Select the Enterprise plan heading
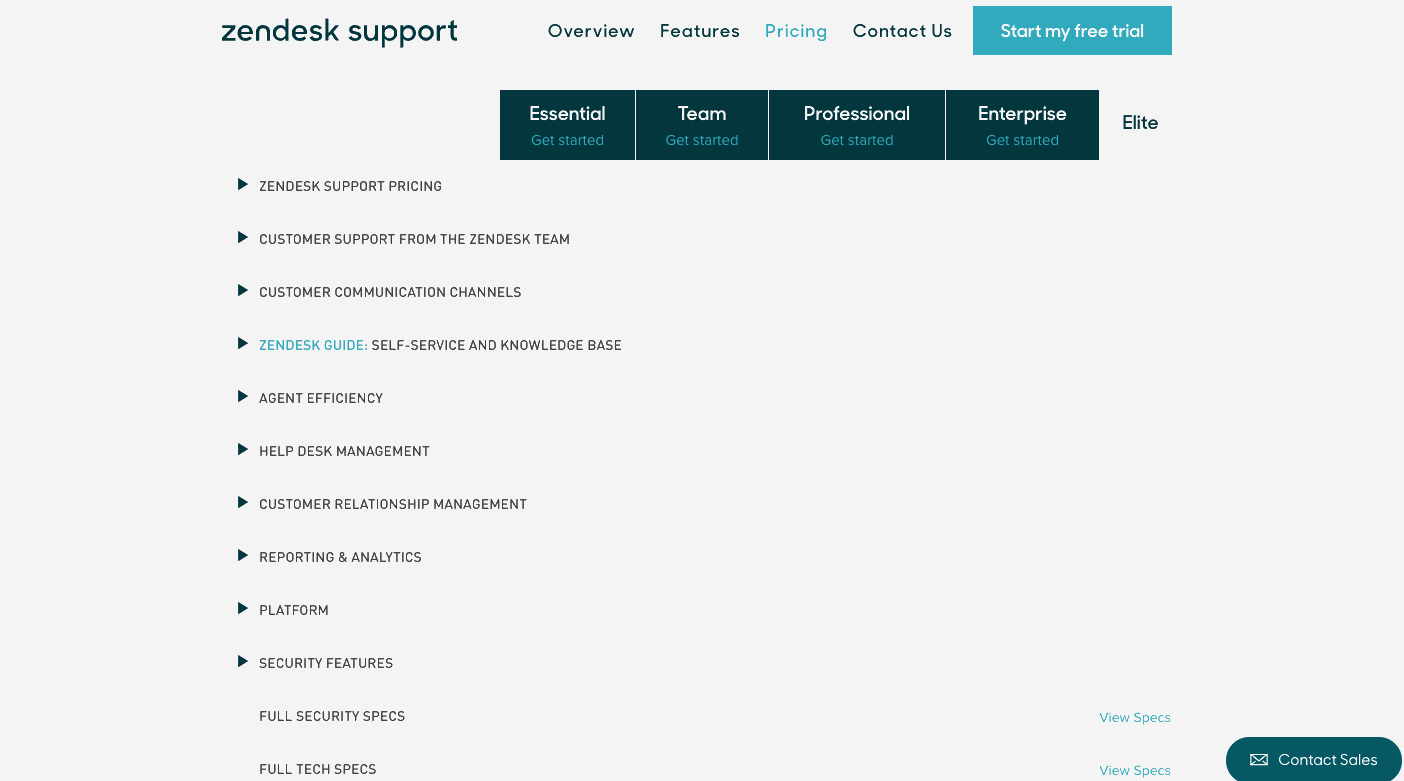 (x=1022, y=114)
